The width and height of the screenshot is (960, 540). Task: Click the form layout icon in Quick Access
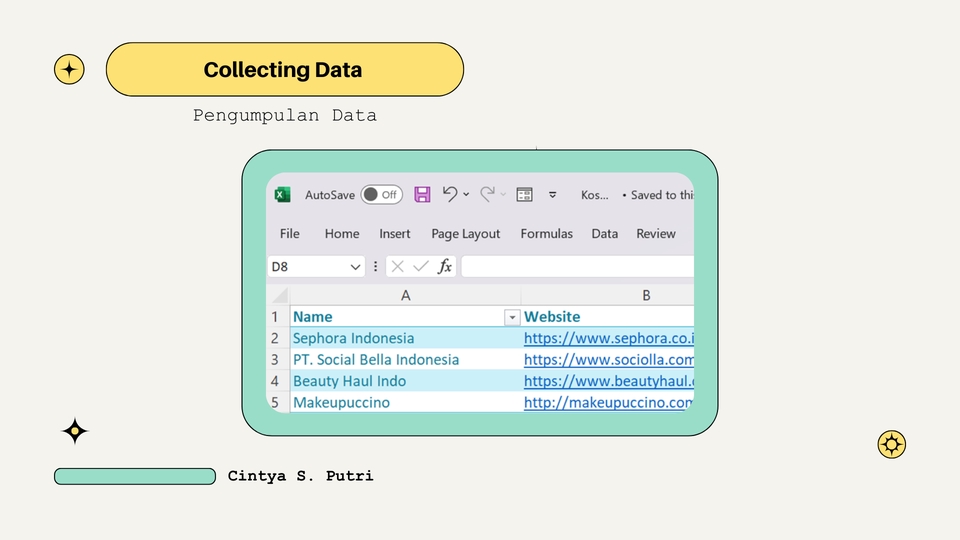(x=525, y=195)
